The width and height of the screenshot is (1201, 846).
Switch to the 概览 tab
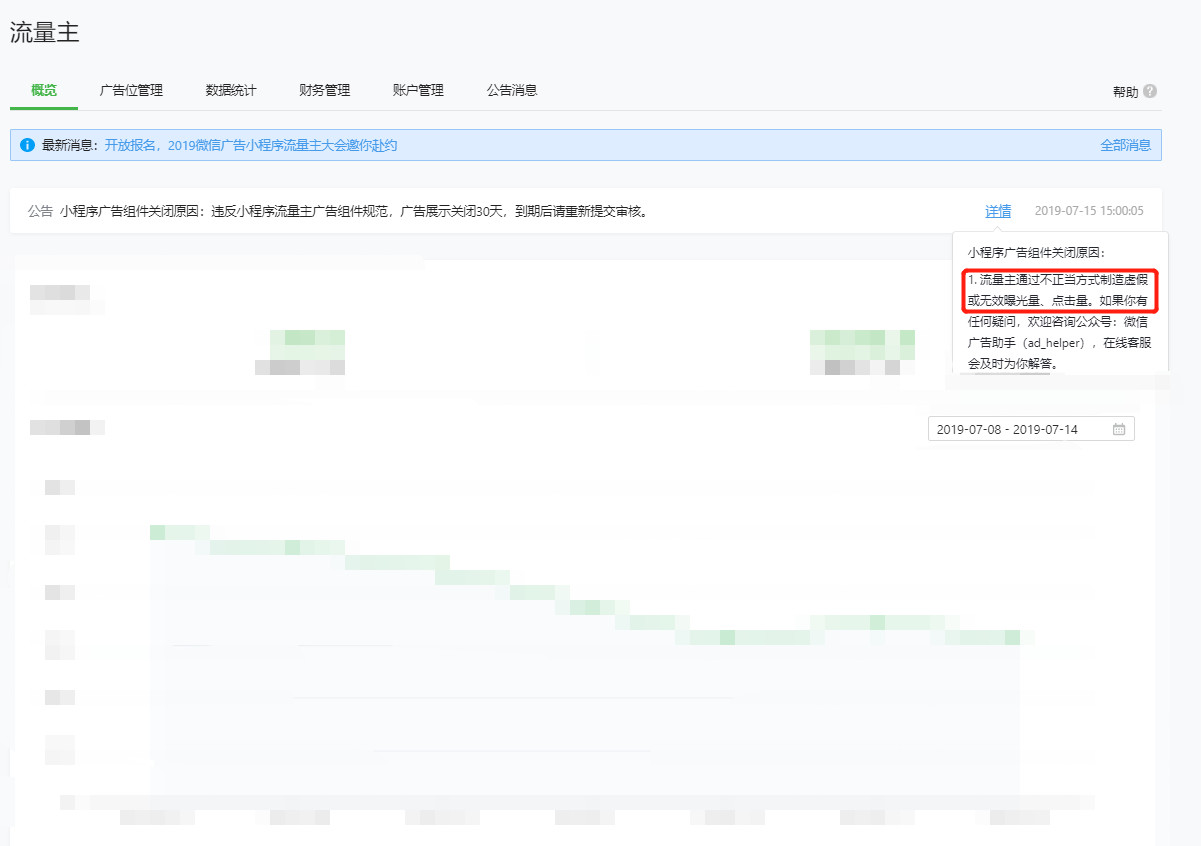click(x=44, y=90)
